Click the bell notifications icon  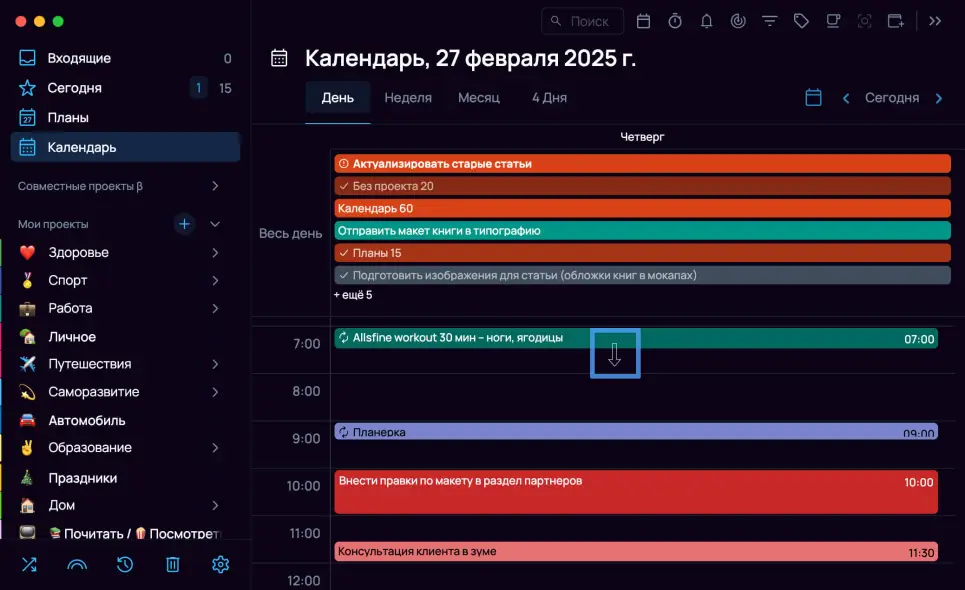pos(706,21)
